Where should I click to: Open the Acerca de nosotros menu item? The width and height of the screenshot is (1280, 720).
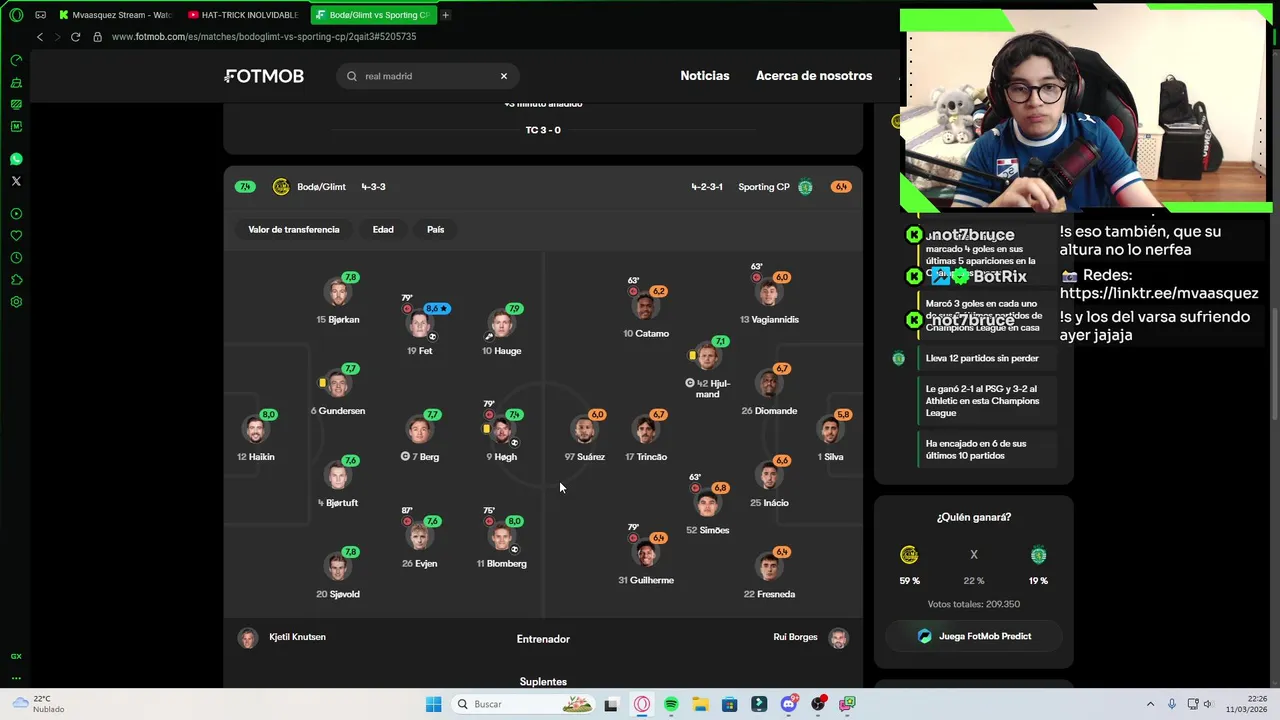pos(814,76)
